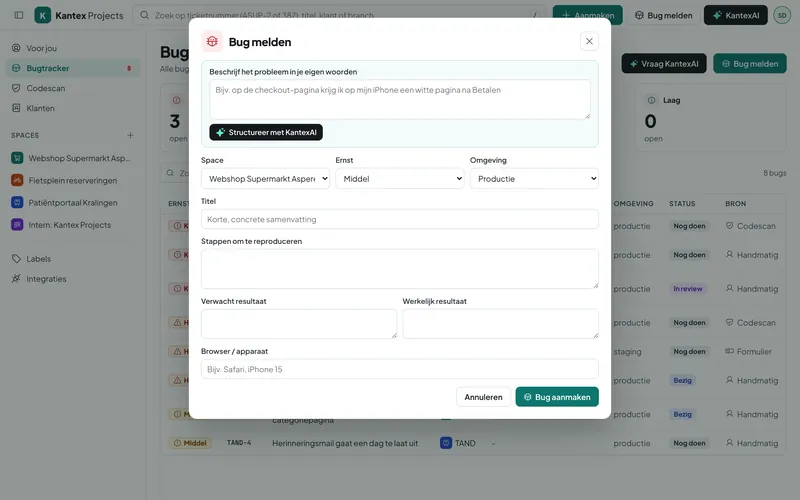
Task: Submit with the Bug aanmaken button
Action: (x=557, y=397)
